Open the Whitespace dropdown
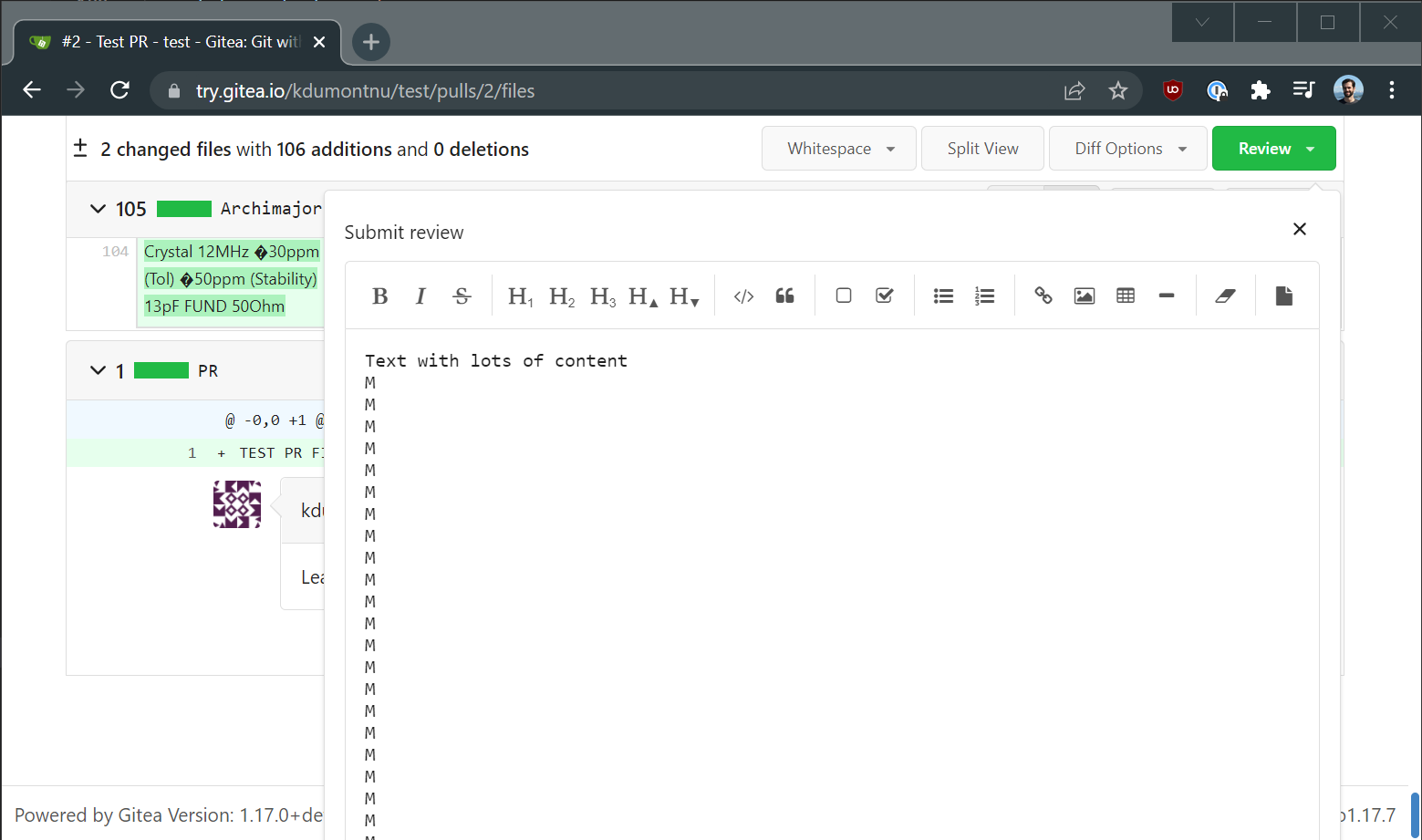 (839, 149)
